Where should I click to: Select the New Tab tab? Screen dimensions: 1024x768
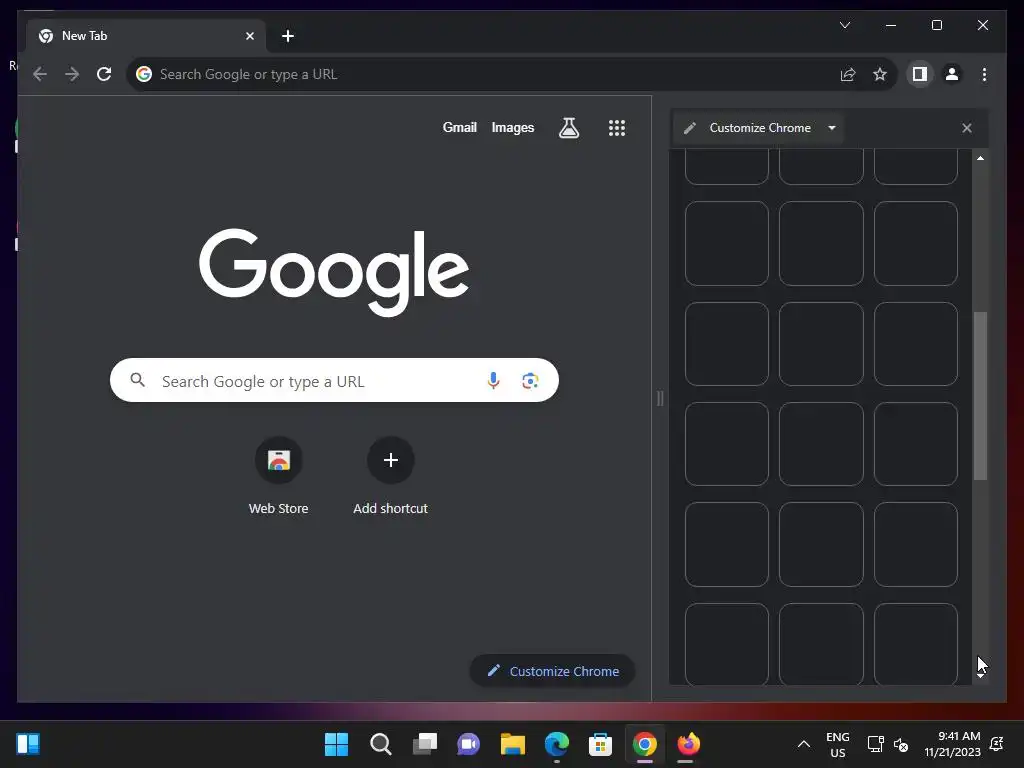146,36
